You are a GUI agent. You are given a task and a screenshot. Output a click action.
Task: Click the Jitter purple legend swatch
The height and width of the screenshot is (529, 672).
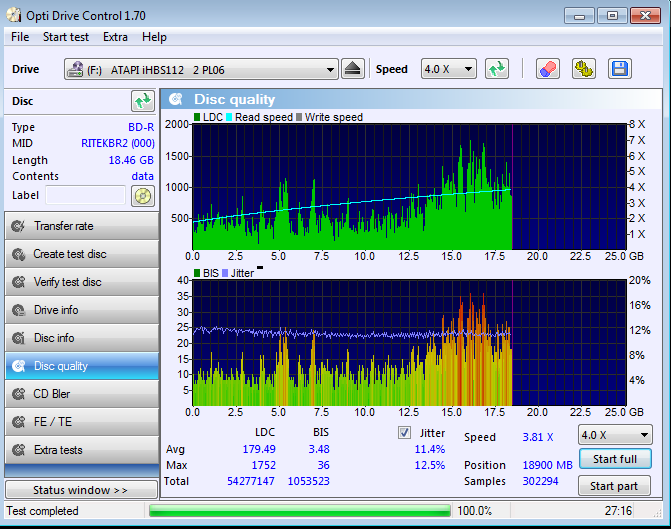(x=225, y=273)
